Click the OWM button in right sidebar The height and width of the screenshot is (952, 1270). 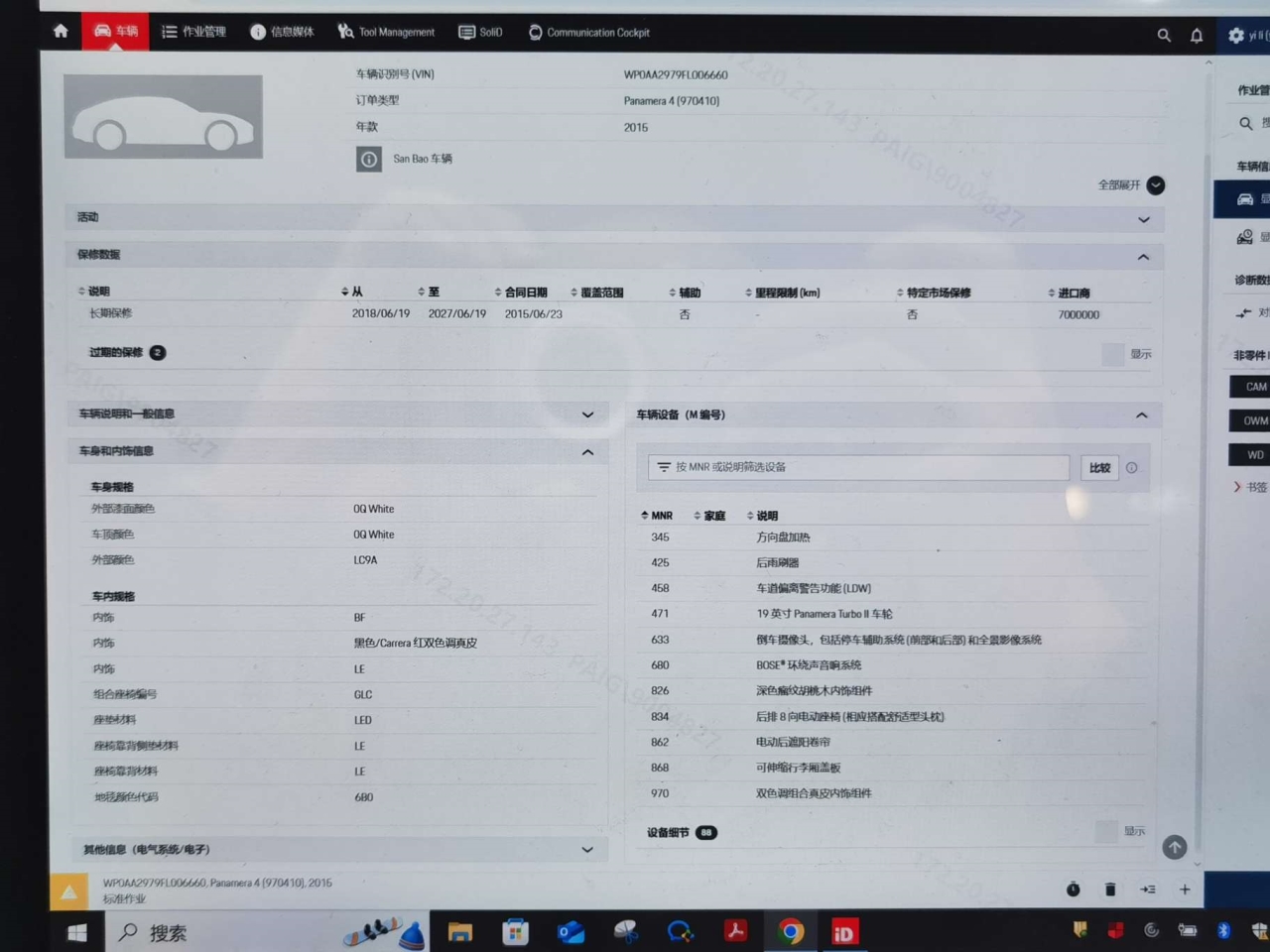click(1250, 420)
